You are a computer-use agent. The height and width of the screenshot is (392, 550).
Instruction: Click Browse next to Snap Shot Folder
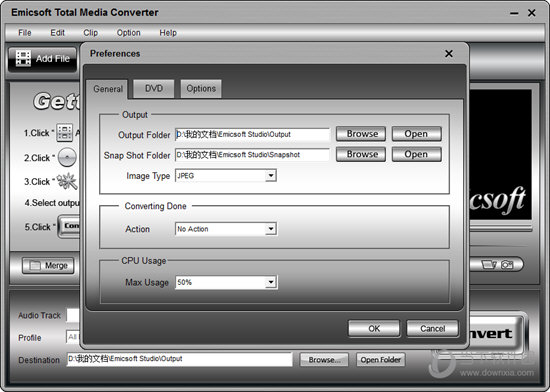click(361, 154)
